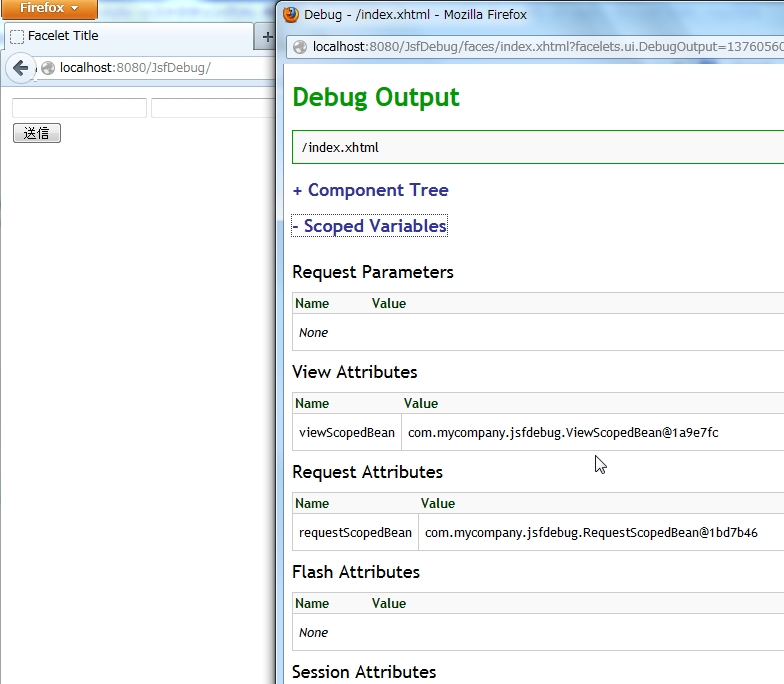784x684 pixels.
Task: Click the Value column header in Request Attributes
Action: [438, 504]
